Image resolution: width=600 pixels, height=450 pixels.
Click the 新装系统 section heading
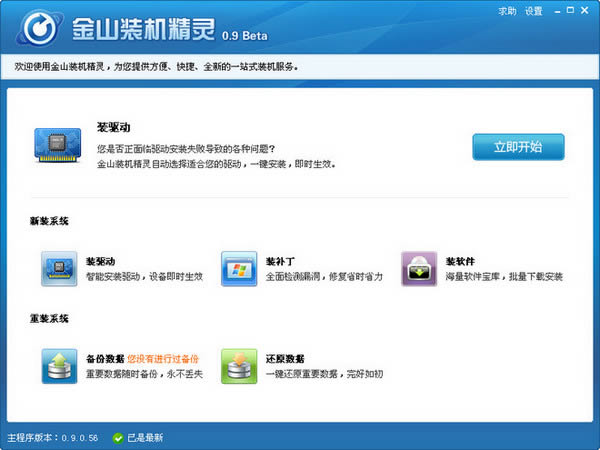[x=49, y=221]
